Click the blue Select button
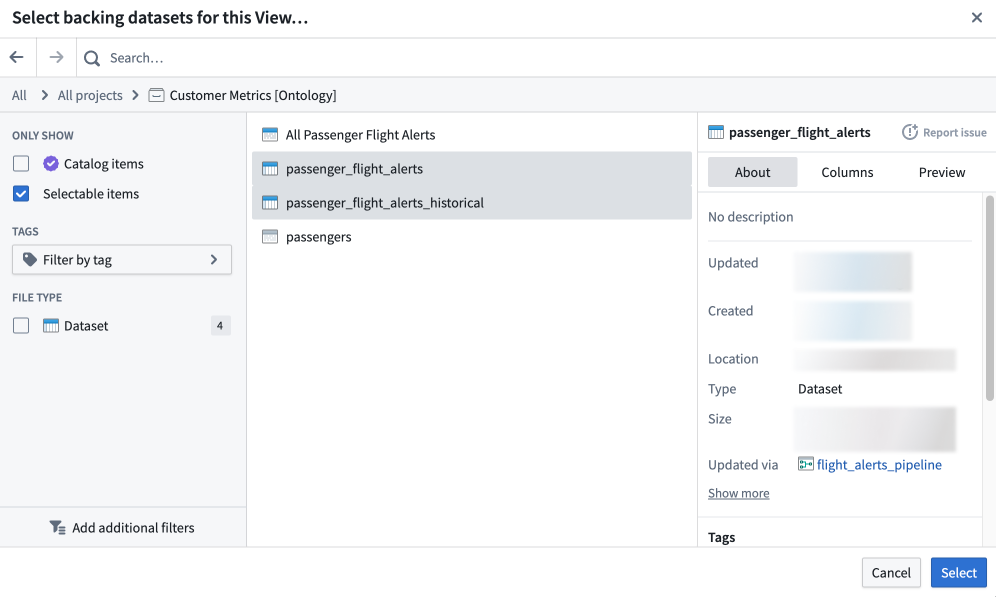Image resolution: width=996 pixels, height=597 pixels. click(x=959, y=573)
